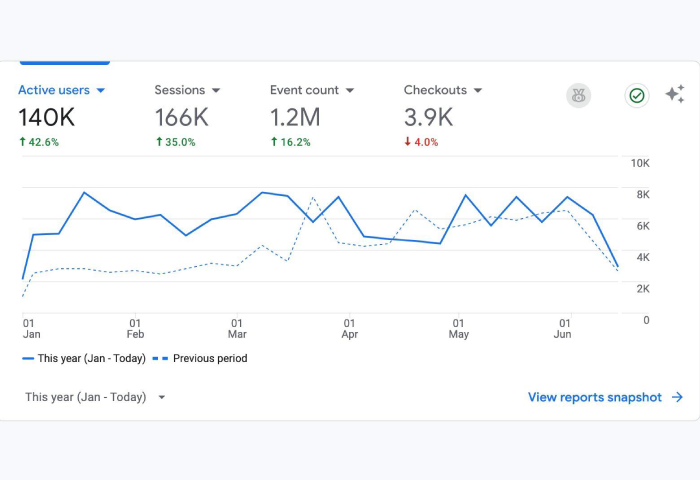Click the 166K sessions value
700x480 pixels.
click(x=182, y=117)
